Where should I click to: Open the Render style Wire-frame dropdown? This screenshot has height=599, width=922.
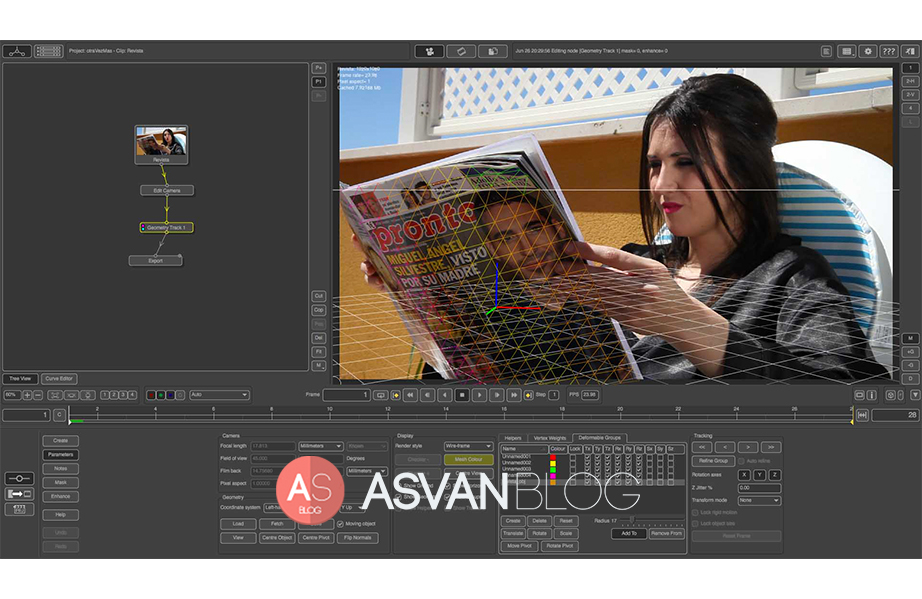[x=468, y=446]
